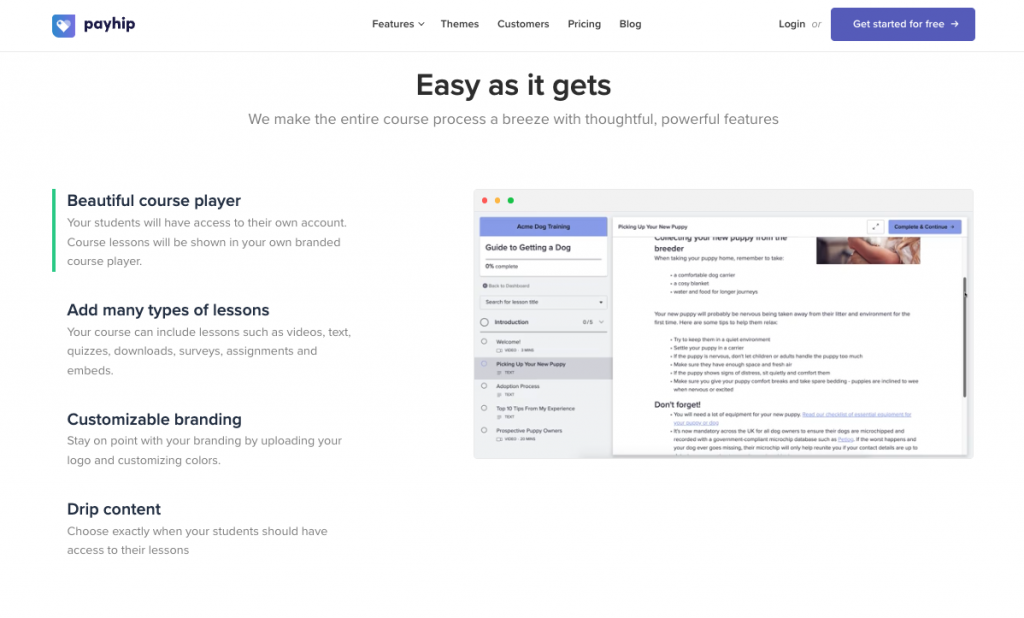This screenshot has width=1024, height=618.
Task: Toggle the Introduction section completion circle
Action: [x=485, y=322]
